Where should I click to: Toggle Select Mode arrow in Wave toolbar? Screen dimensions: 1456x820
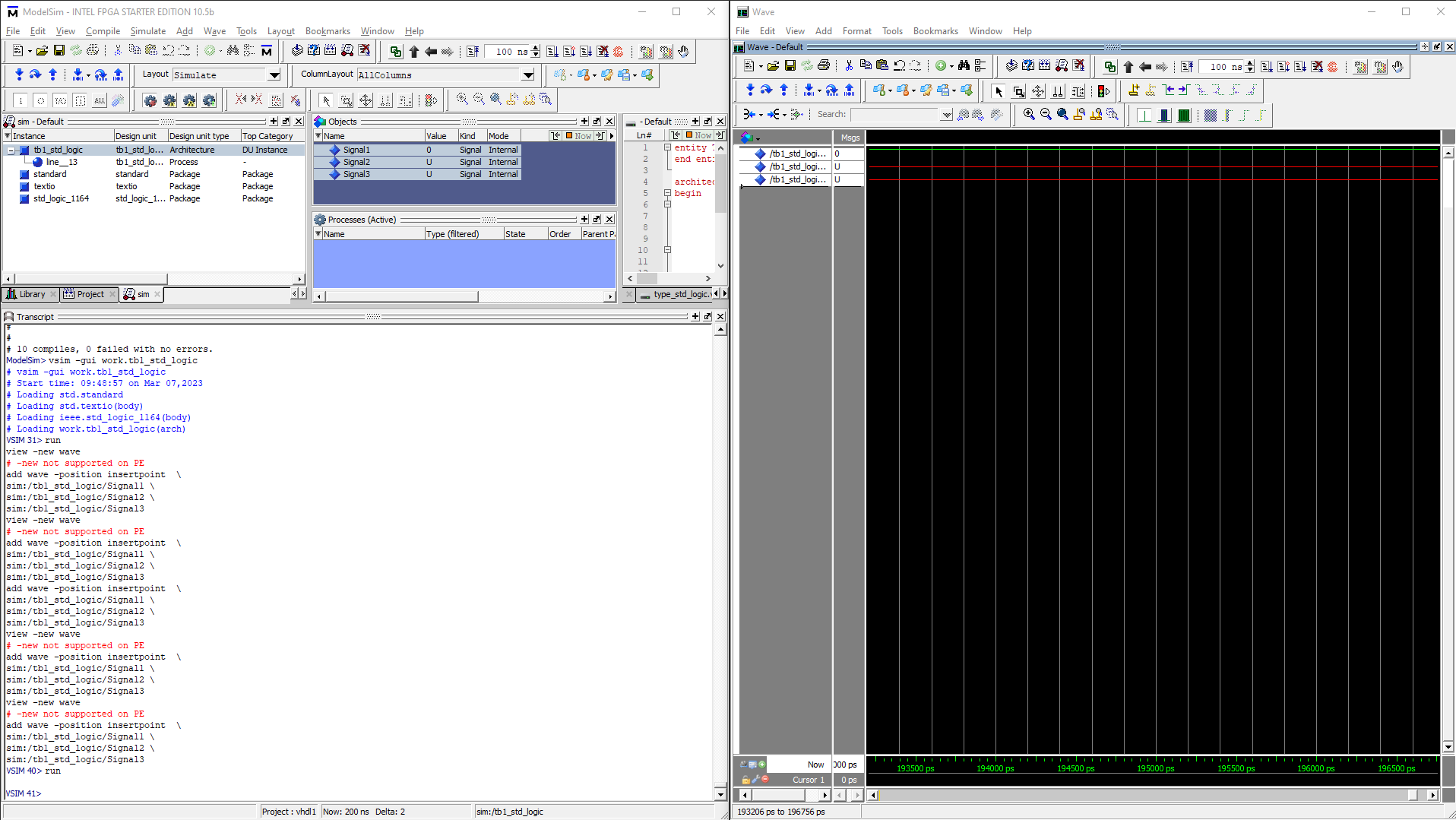(999, 91)
